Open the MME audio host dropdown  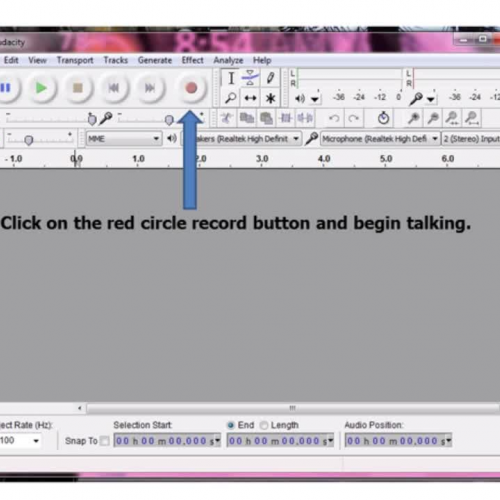coord(124,139)
